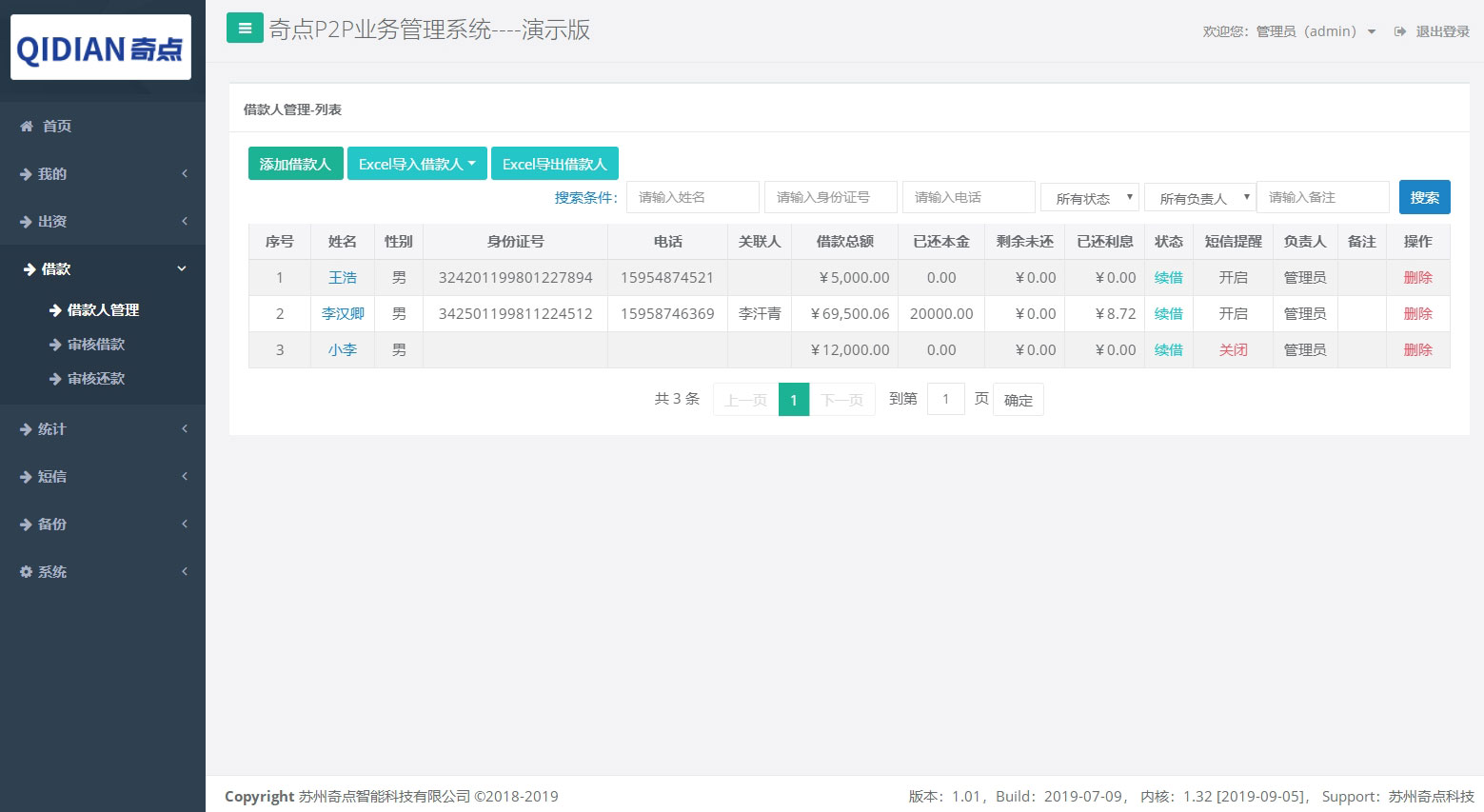Image resolution: width=1484 pixels, height=812 pixels.
Task: Open borrower 李汉卿's detail link
Action: pyautogui.click(x=343, y=313)
